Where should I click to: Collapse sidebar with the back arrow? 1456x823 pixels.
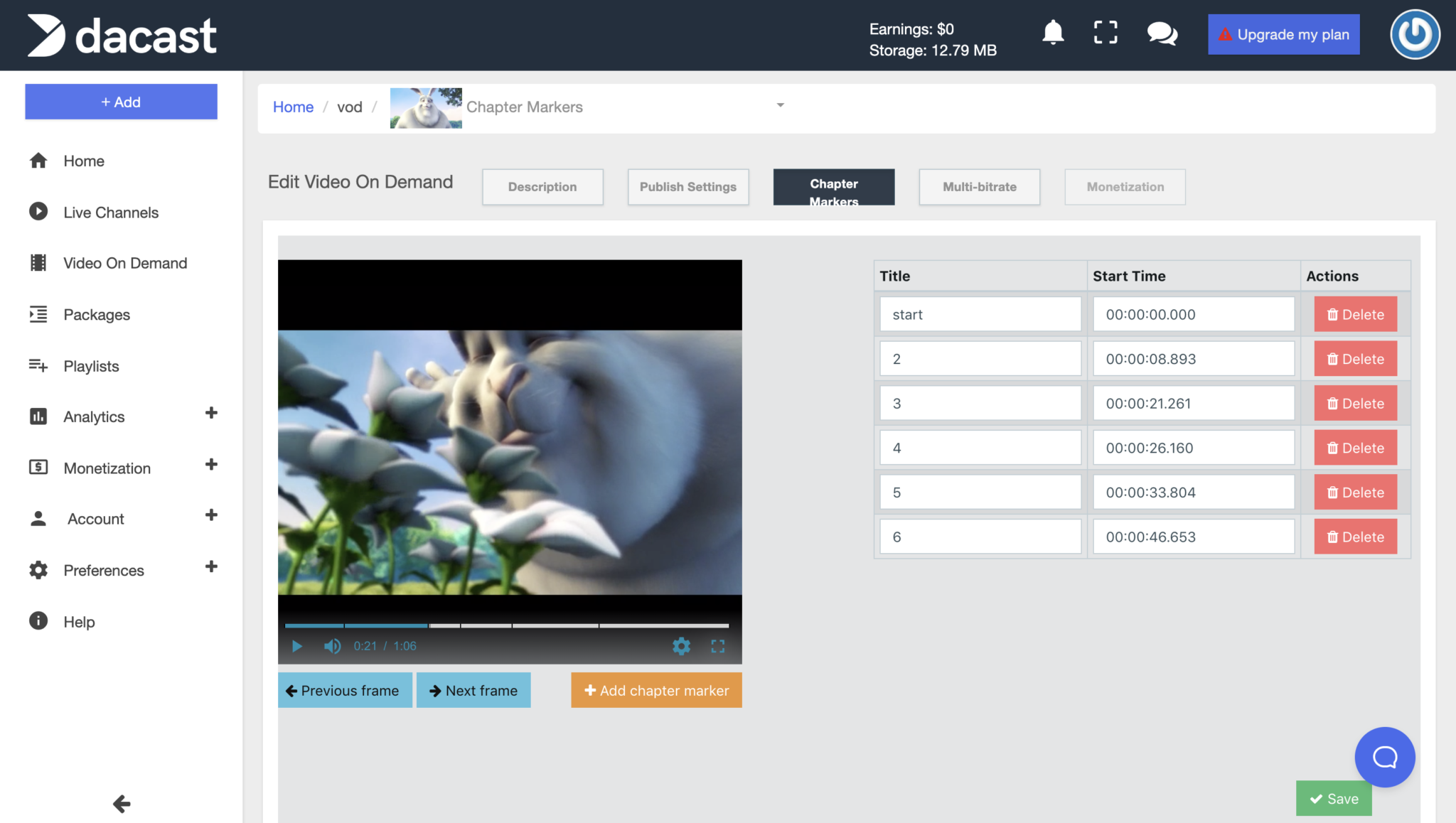(x=122, y=804)
